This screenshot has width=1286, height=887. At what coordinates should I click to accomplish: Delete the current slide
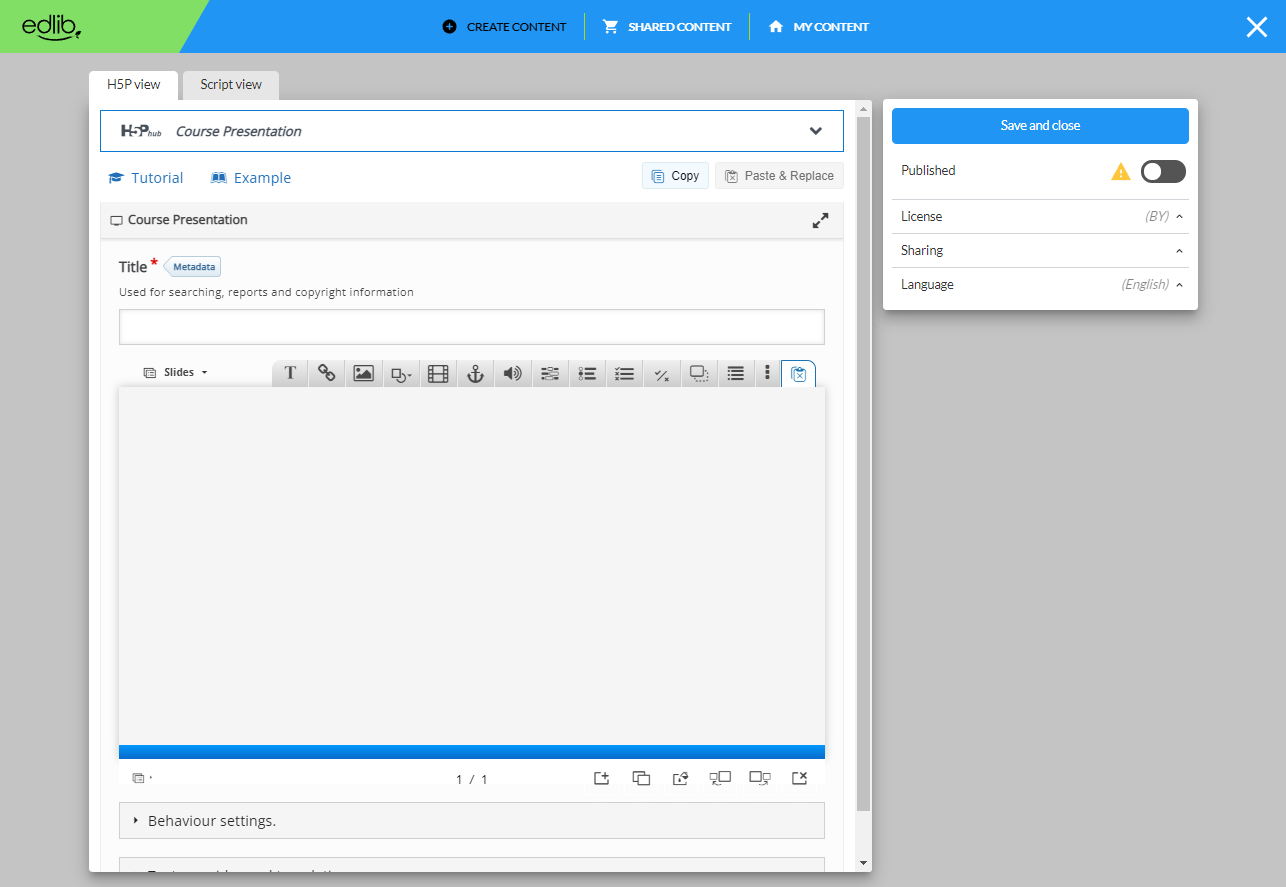(x=799, y=778)
